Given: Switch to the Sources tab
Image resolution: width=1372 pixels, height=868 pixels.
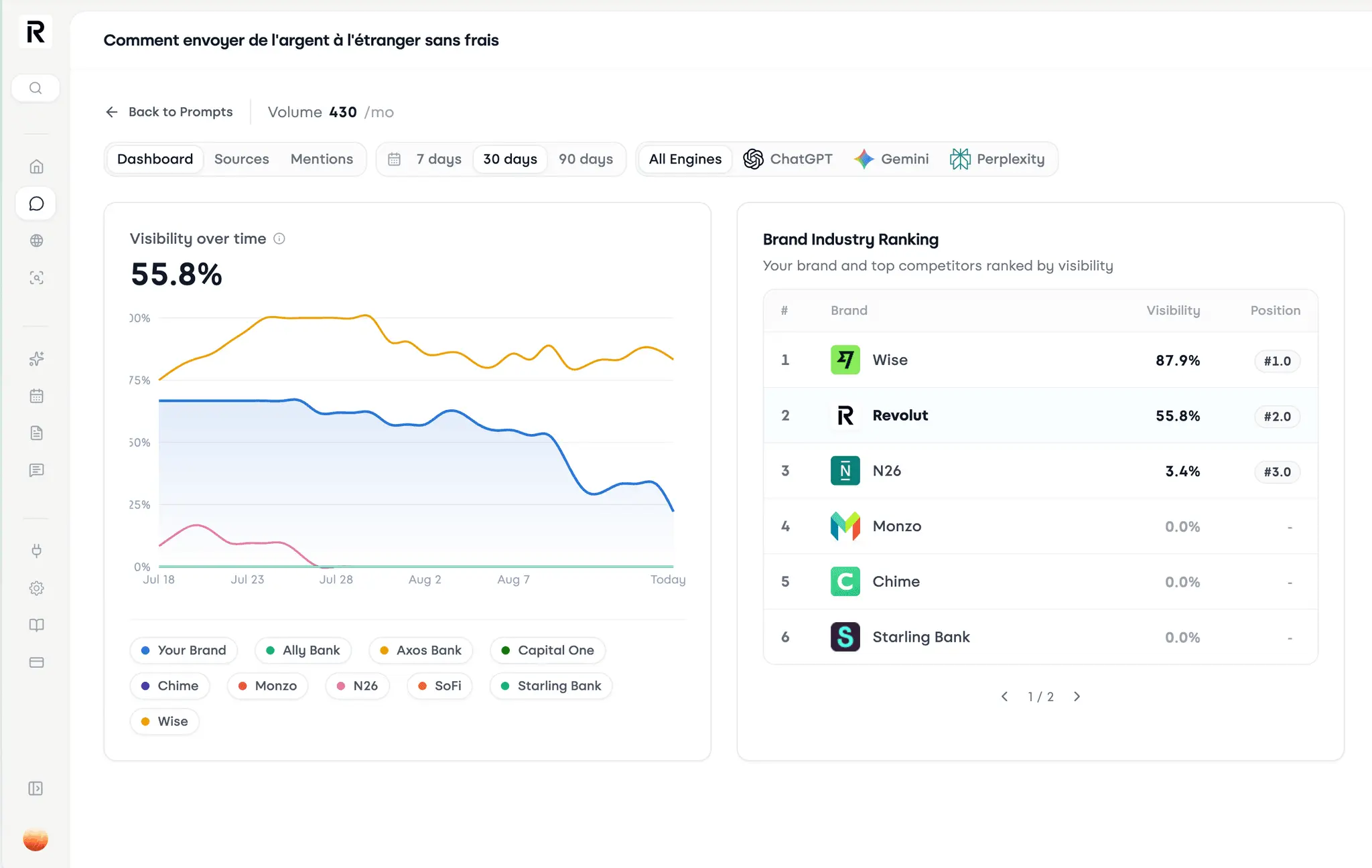Looking at the screenshot, I should [x=241, y=159].
